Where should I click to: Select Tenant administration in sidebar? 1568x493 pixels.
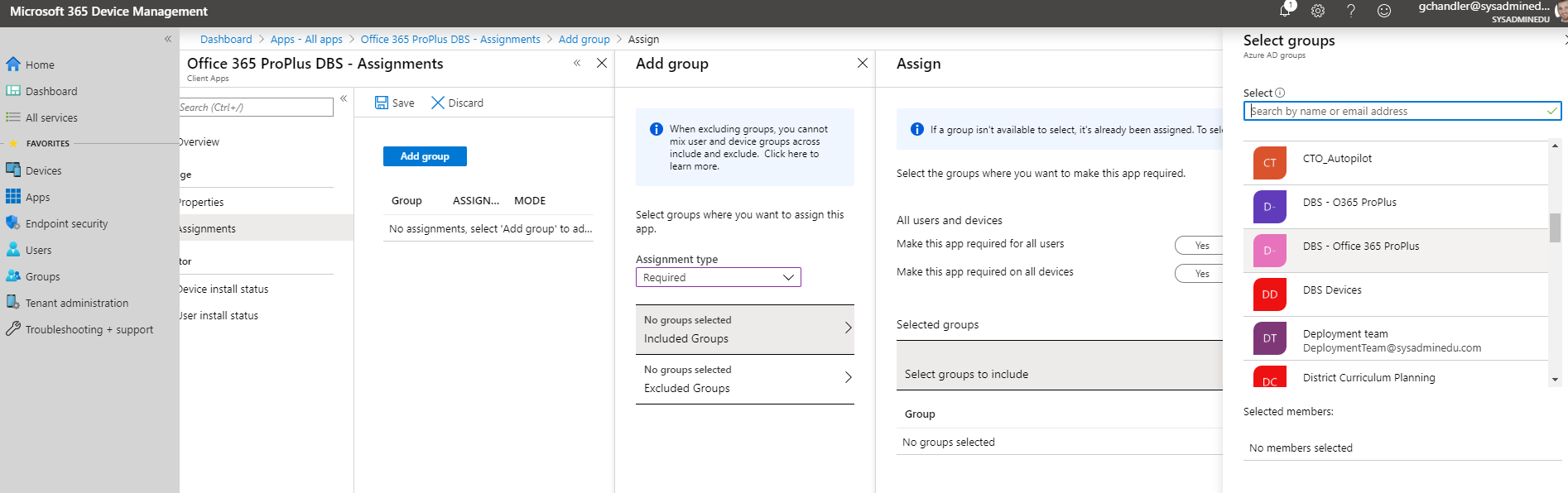coord(76,303)
